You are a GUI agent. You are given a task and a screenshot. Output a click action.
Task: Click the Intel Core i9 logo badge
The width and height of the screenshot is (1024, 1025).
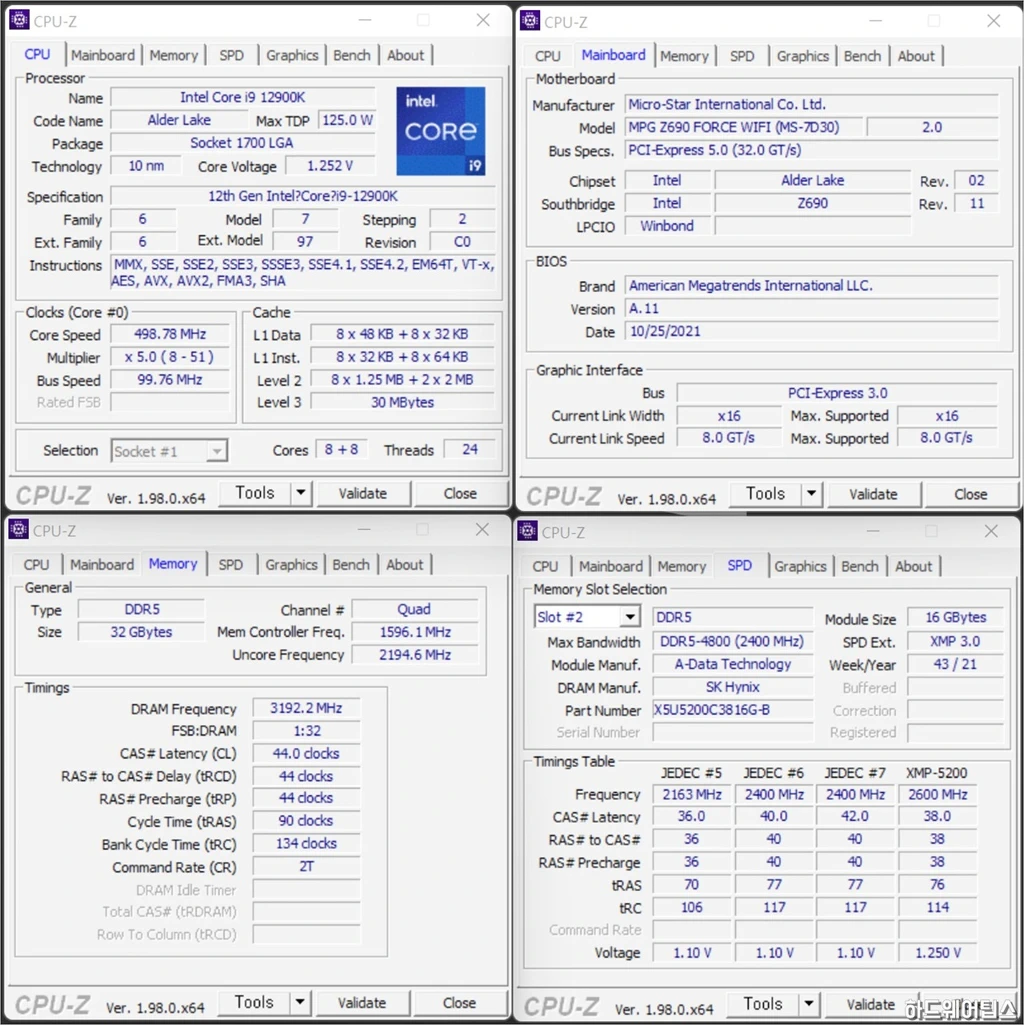tap(441, 131)
